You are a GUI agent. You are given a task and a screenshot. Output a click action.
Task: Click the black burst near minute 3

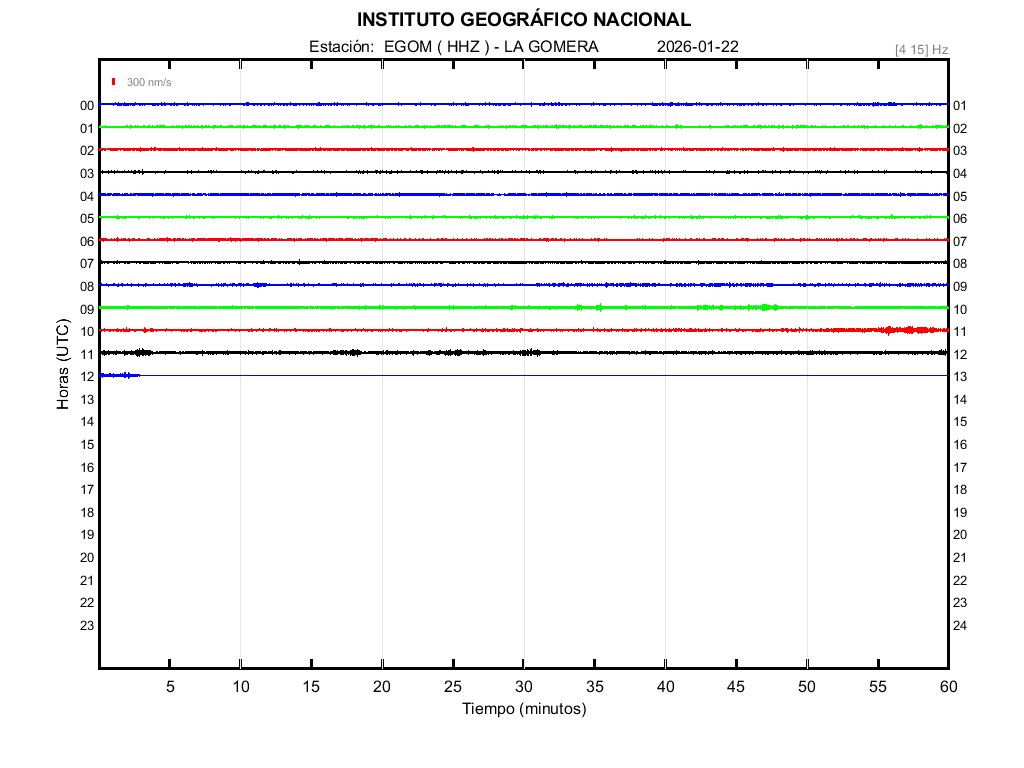(x=142, y=352)
